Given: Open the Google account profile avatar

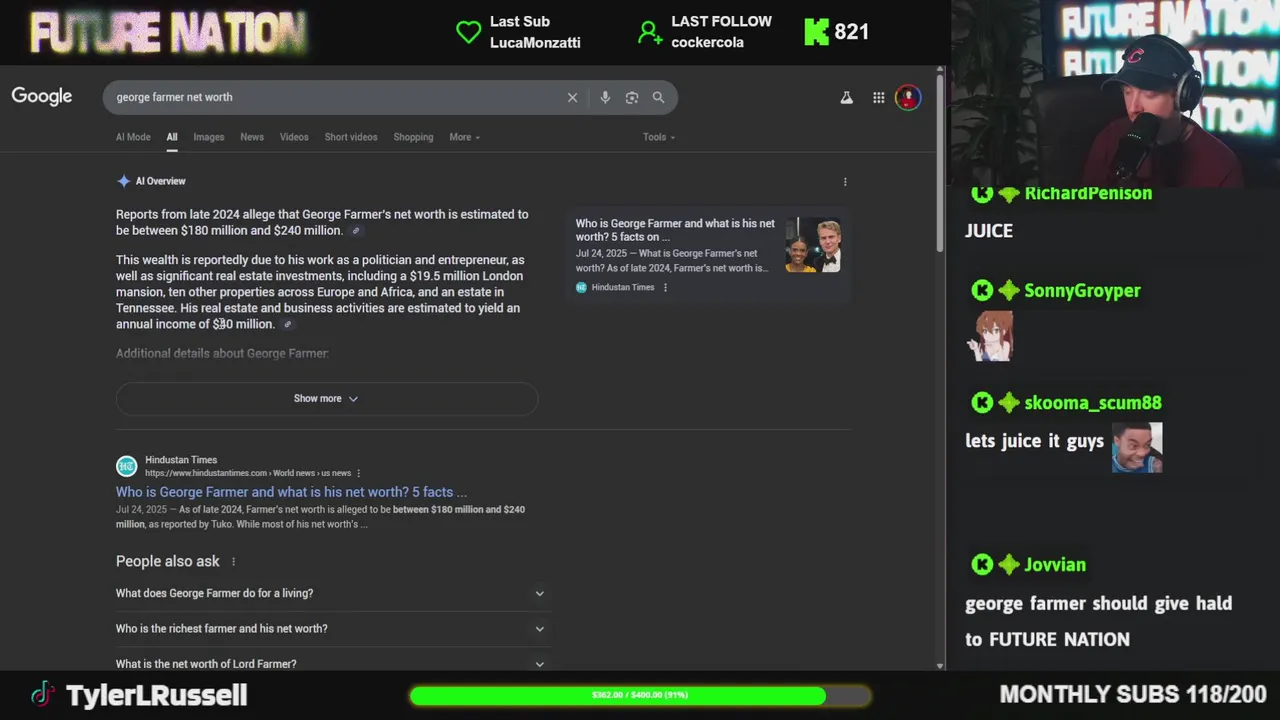Looking at the screenshot, I should pos(908,97).
